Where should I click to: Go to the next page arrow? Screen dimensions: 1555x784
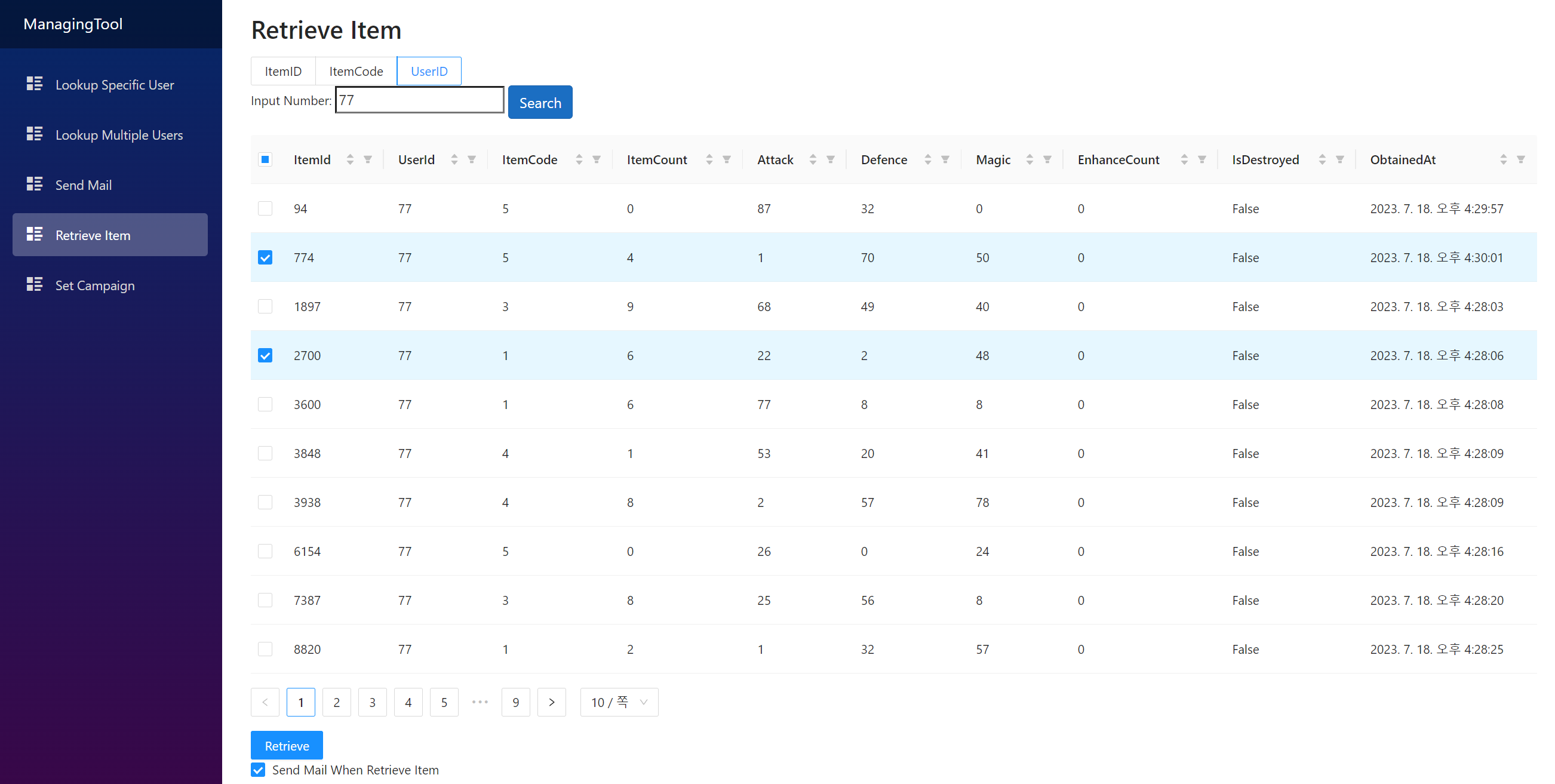(x=551, y=702)
